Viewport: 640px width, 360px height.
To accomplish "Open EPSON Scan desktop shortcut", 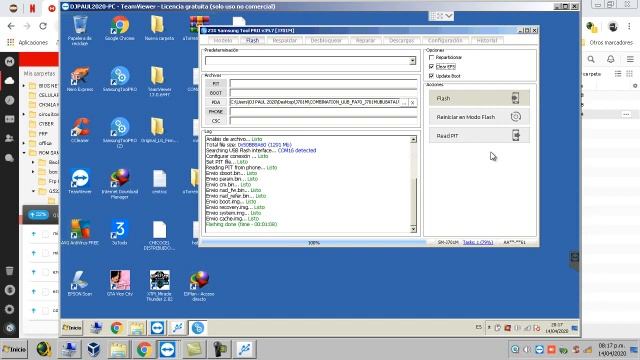I will 80,284.
